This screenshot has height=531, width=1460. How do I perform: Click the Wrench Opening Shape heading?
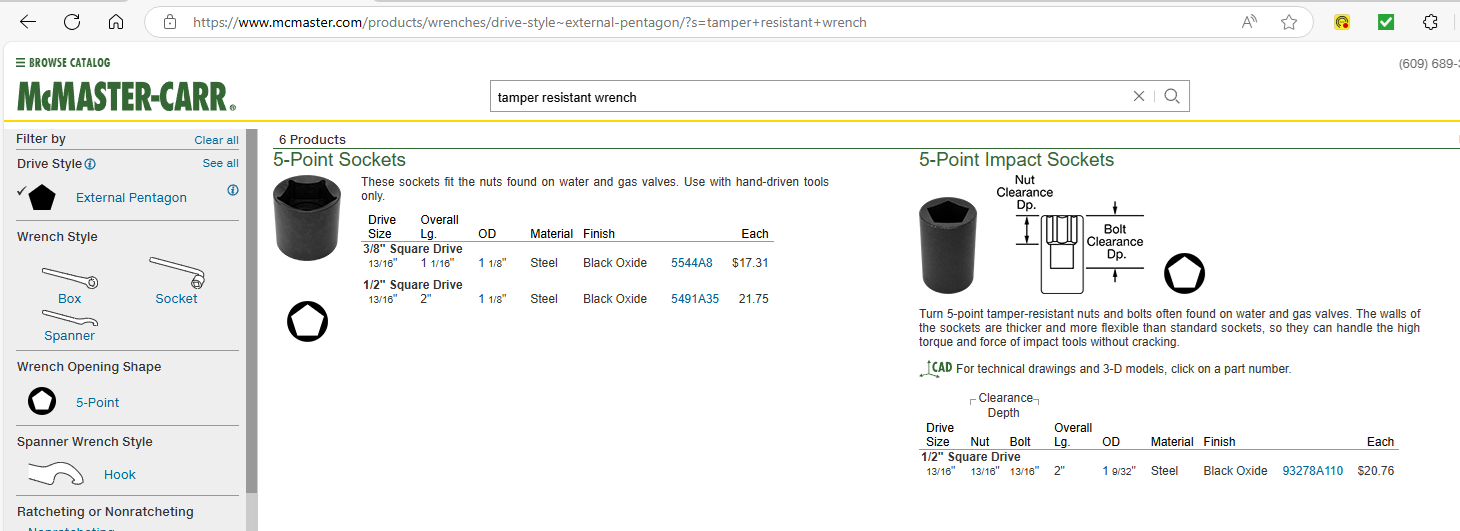[89, 367]
